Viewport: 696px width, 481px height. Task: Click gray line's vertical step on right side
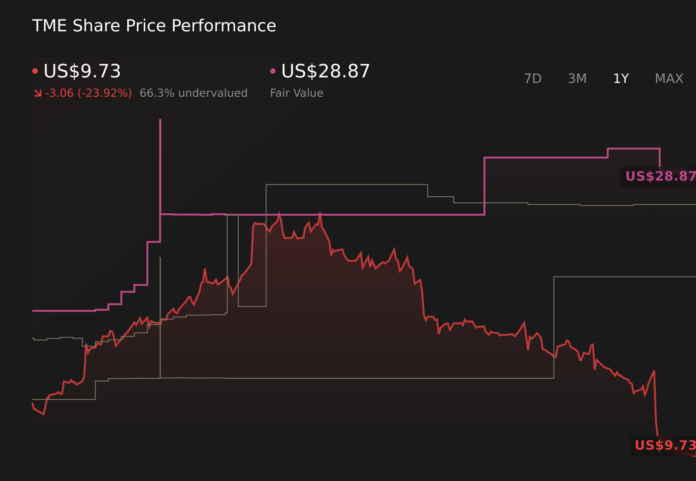coord(554,325)
